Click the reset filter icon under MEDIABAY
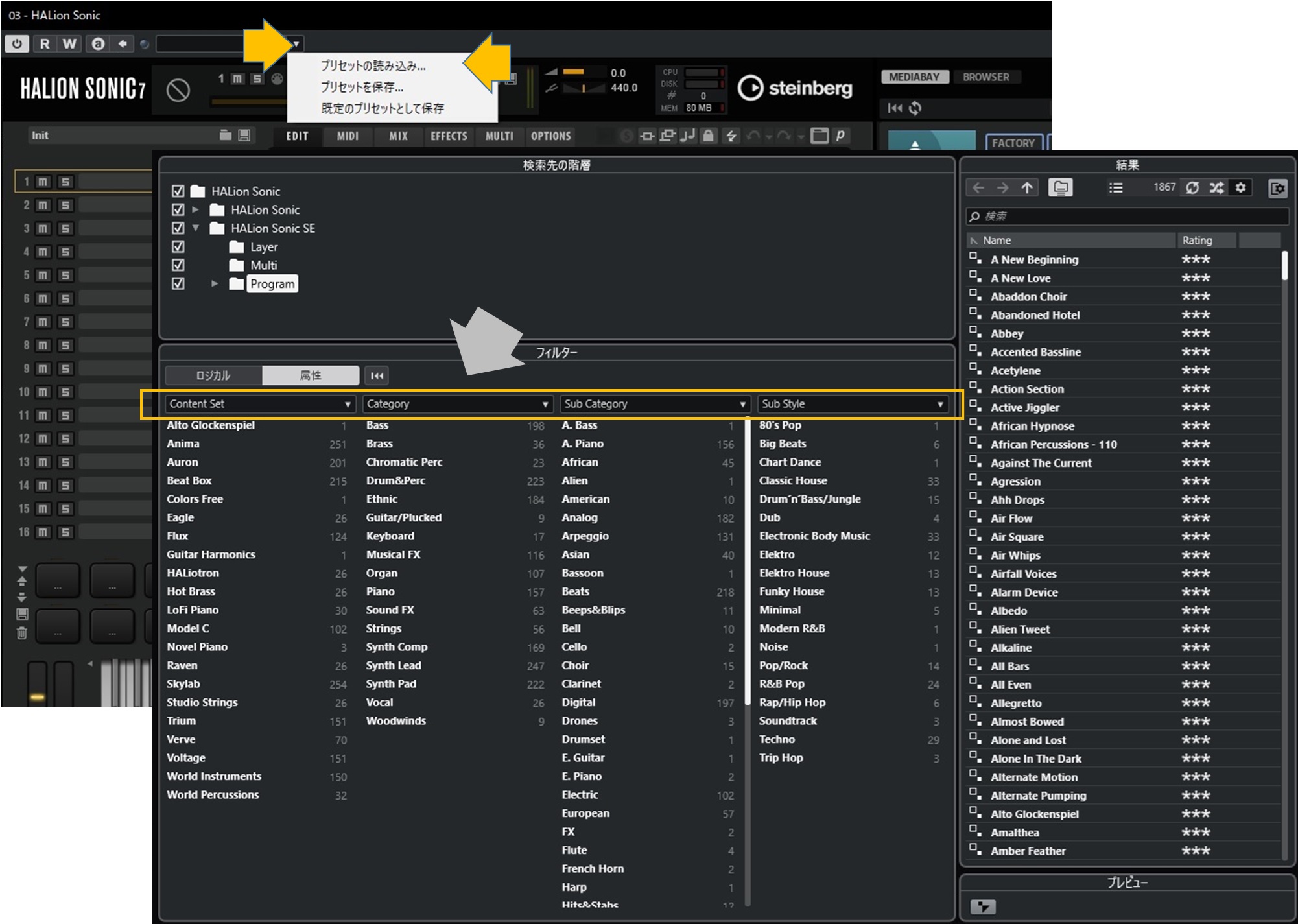The image size is (1298, 924). point(895,108)
